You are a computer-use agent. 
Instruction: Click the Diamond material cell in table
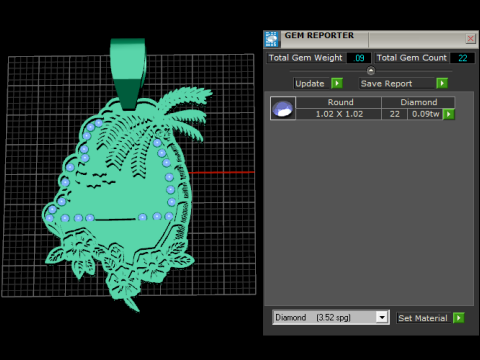tap(418, 102)
